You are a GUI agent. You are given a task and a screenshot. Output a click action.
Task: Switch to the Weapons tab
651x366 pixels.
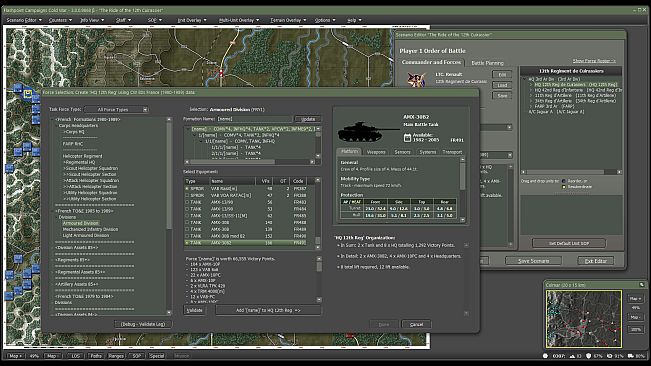pos(376,152)
